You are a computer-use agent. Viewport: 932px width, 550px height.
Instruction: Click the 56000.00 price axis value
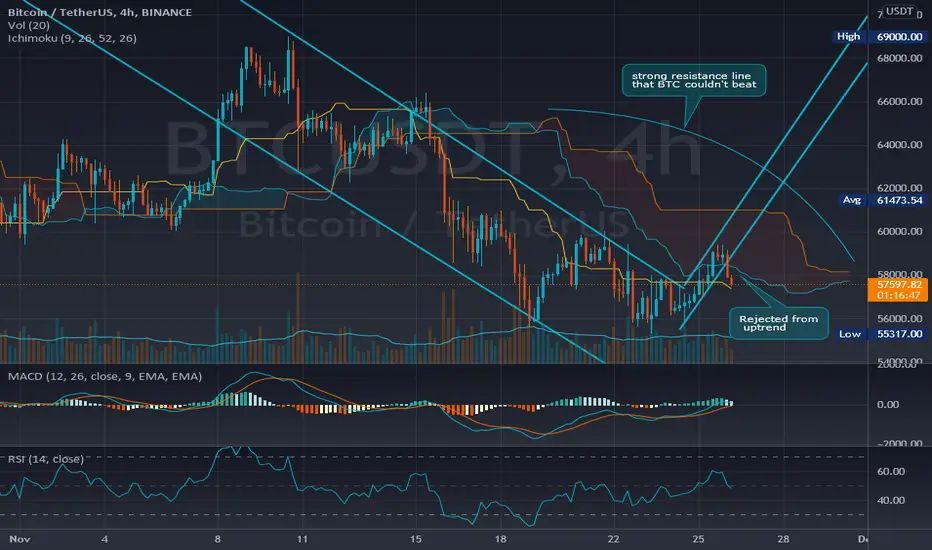pos(899,319)
